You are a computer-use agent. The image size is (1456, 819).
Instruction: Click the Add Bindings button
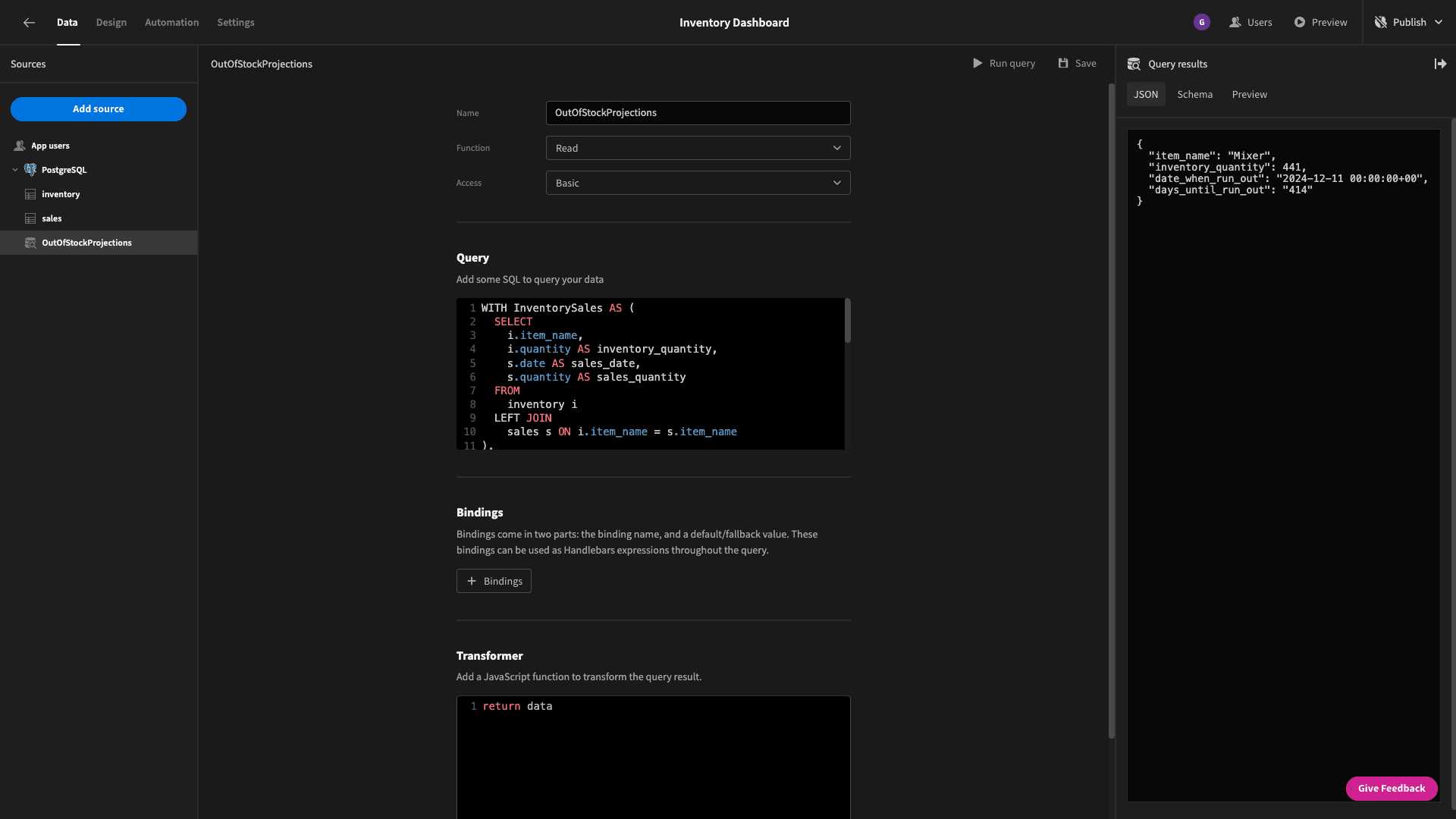click(x=494, y=581)
